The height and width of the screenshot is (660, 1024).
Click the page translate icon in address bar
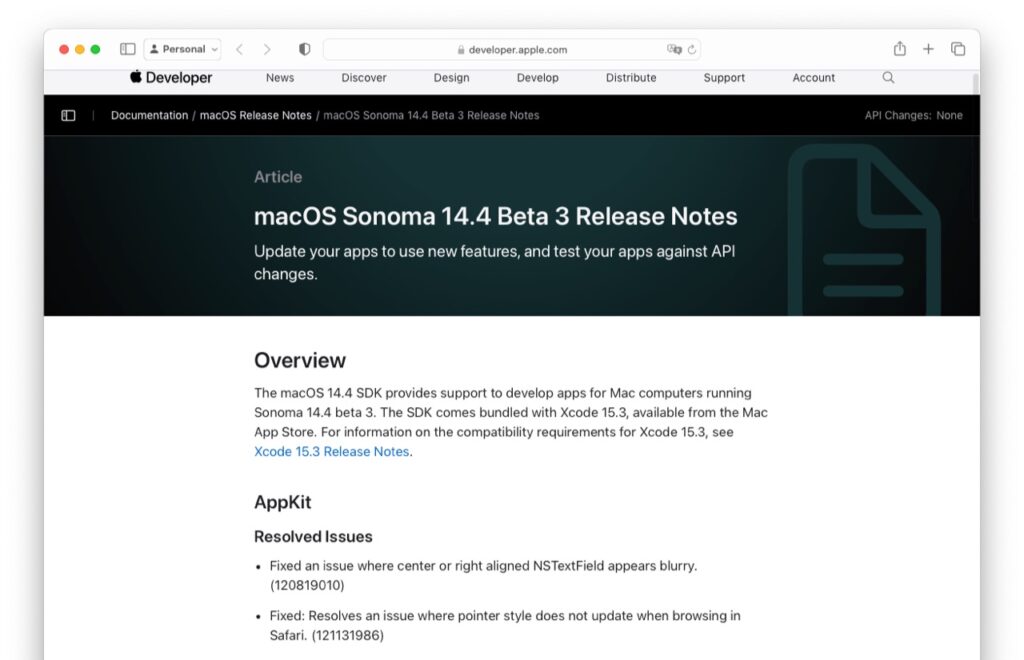coord(672,49)
